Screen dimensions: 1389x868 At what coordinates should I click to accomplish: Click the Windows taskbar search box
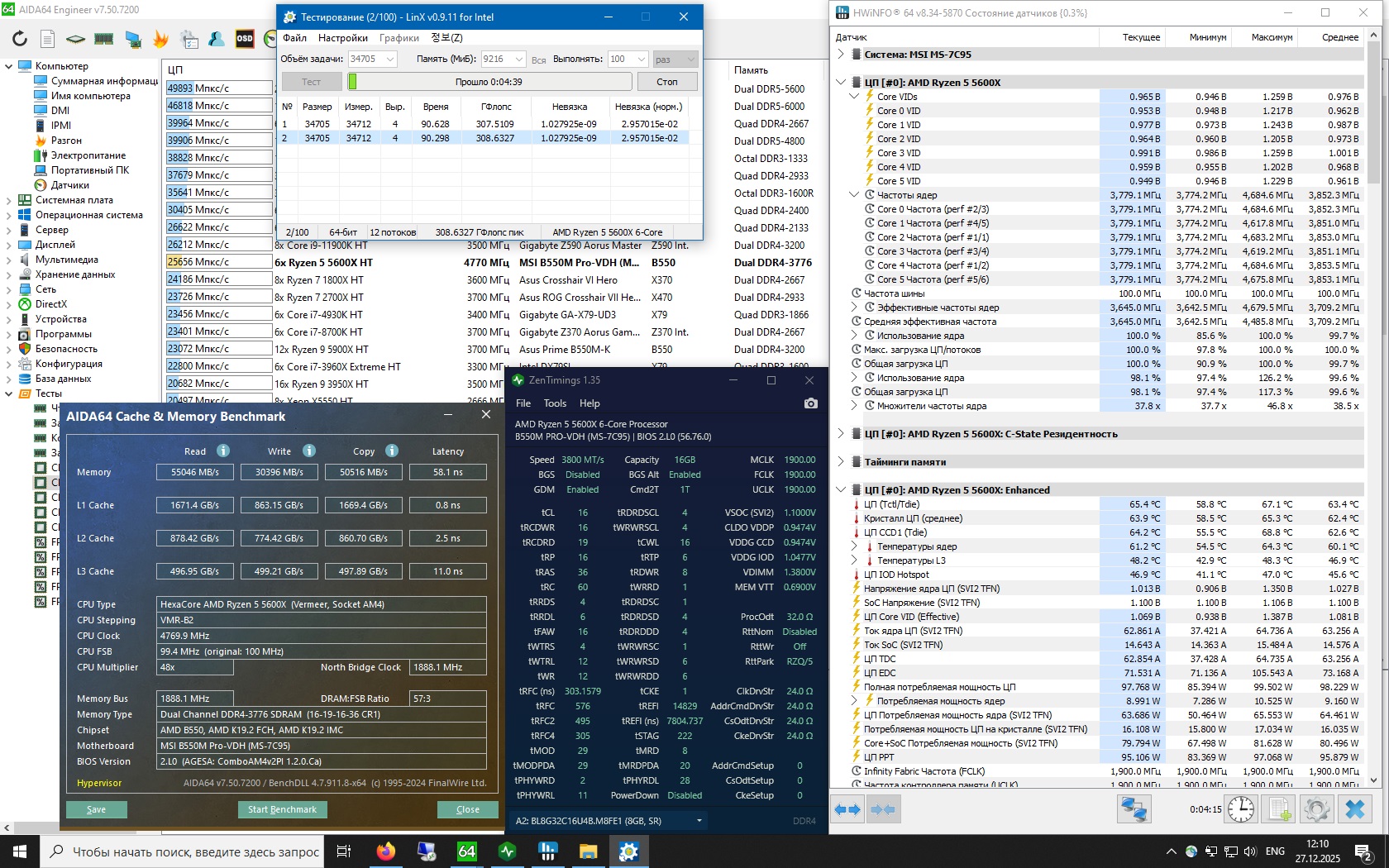point(181,851)
